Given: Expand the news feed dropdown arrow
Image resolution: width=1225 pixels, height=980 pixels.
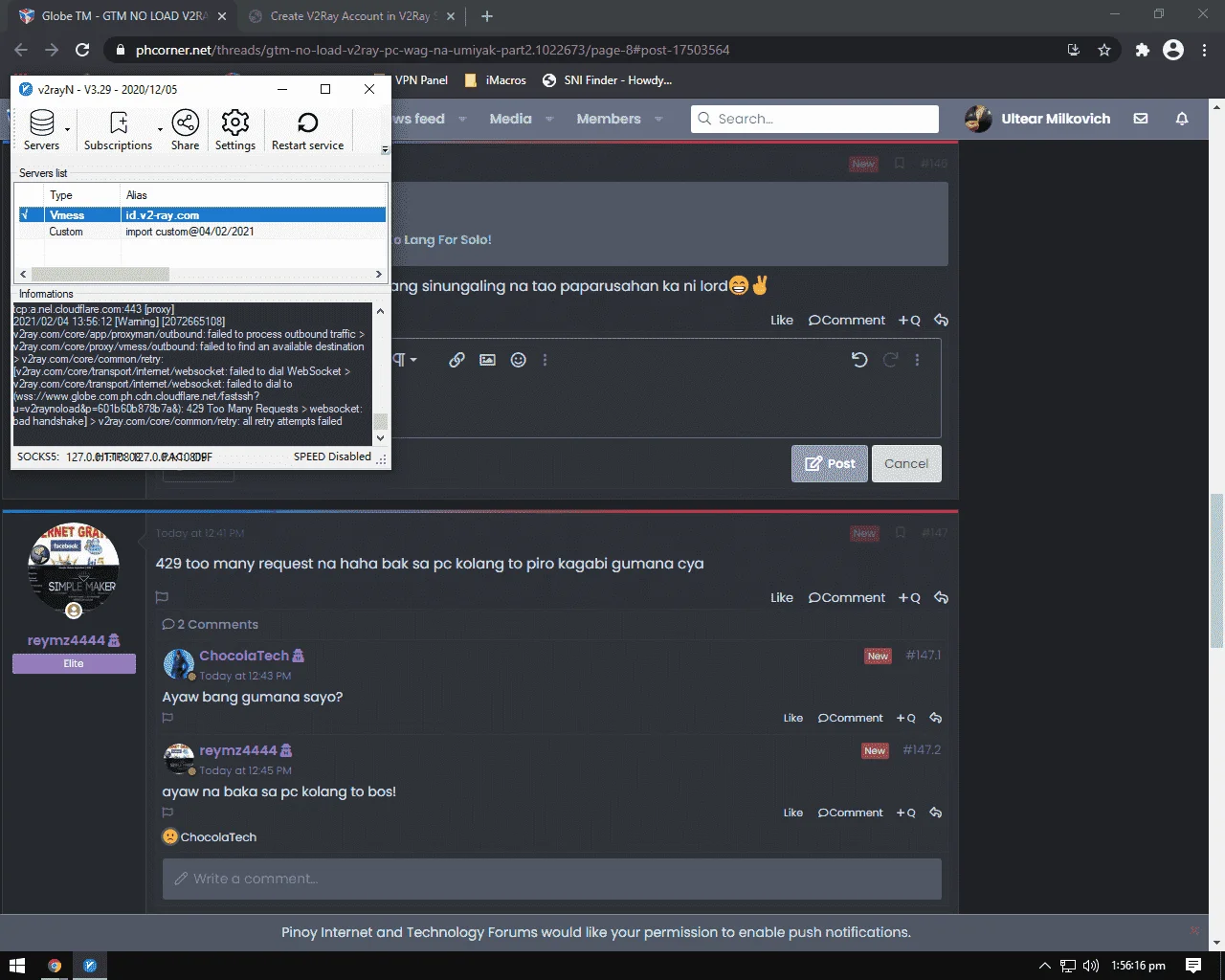Looking at the screenshot, I should (462, 120).
